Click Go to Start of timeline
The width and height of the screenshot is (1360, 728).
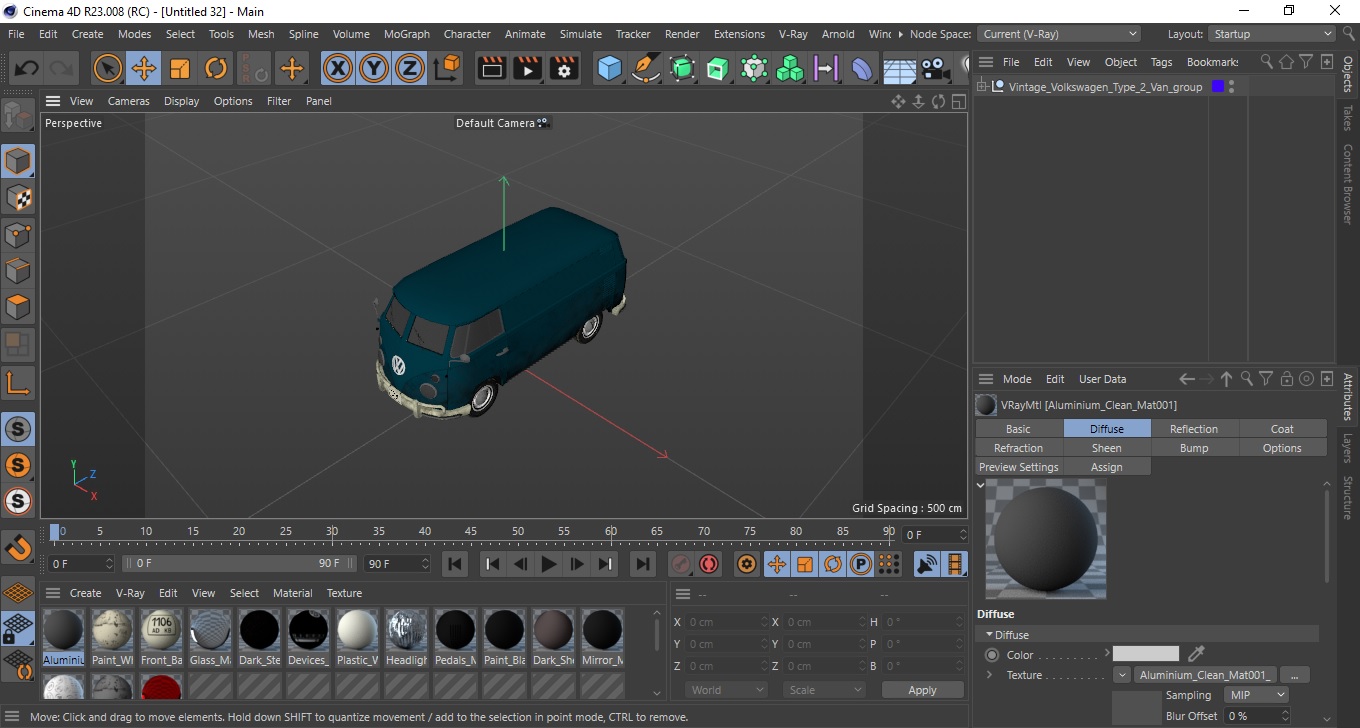tap(455, 564)
